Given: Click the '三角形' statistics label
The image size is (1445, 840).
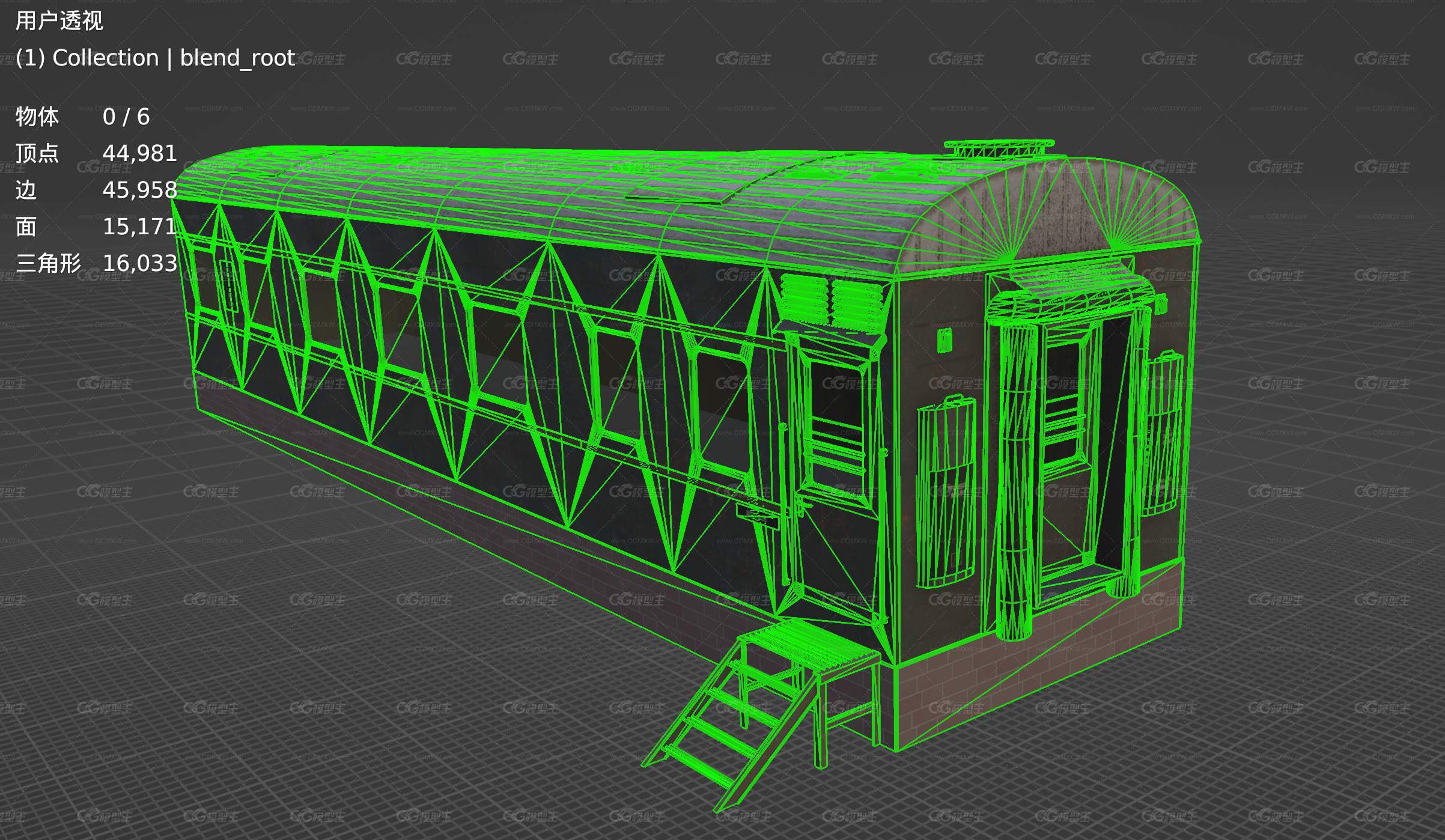Looking at the screenshot, I should point(48,263).
